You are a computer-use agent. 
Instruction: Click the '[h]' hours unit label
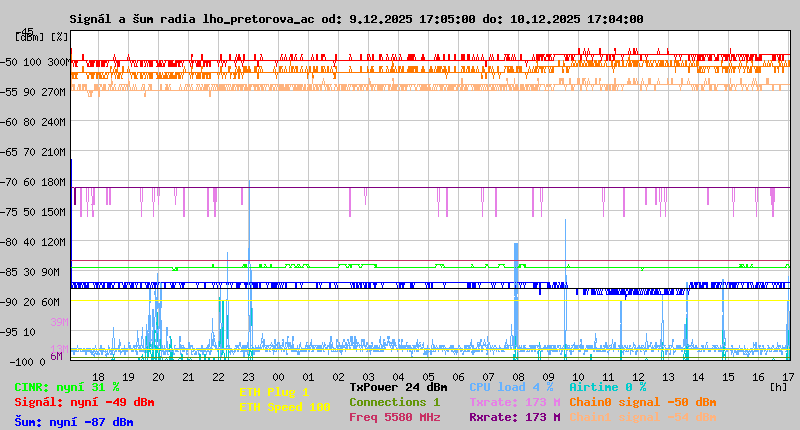coord(778,387)
